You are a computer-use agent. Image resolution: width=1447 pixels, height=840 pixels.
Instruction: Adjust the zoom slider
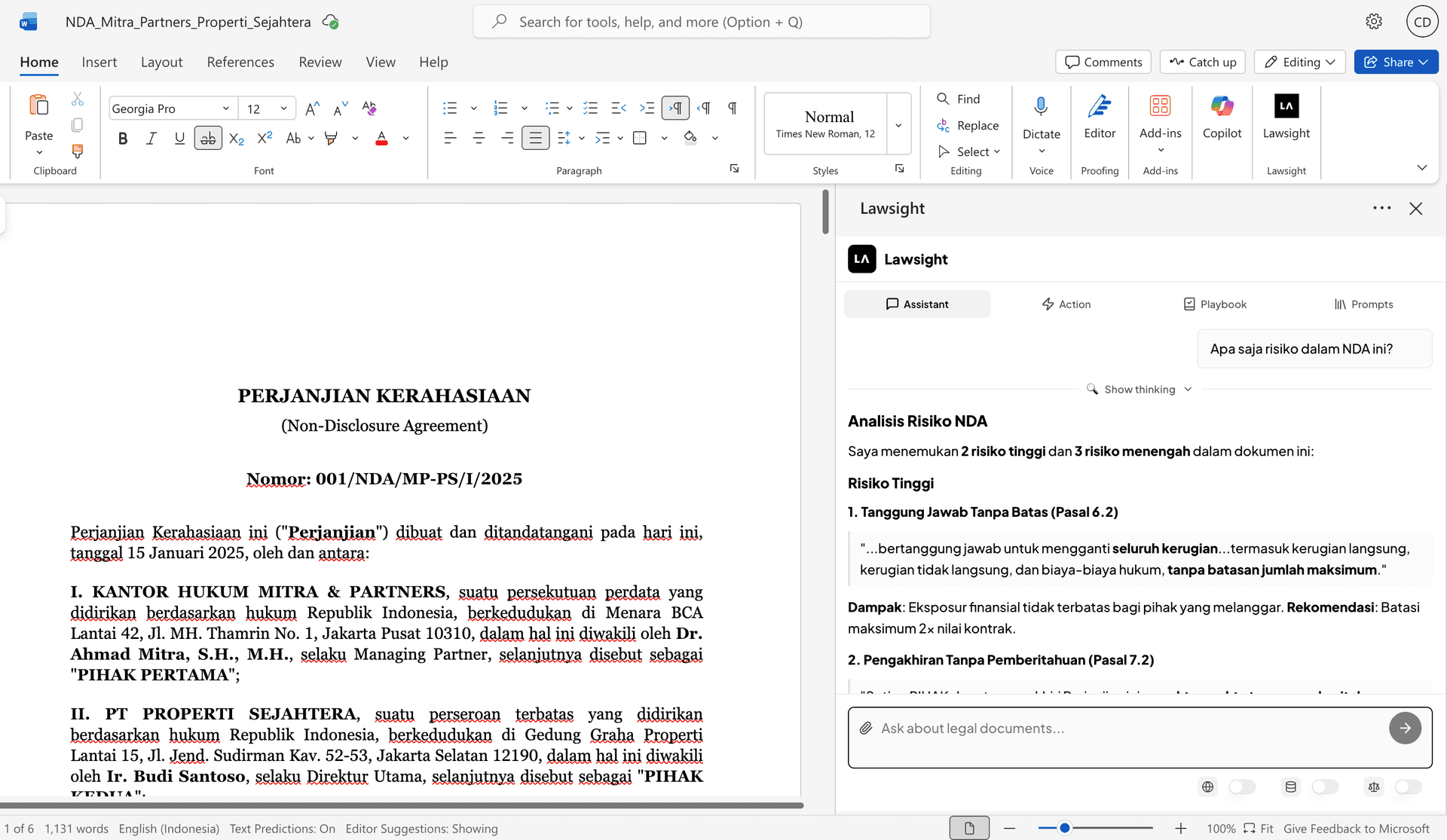click(1063, 827)
